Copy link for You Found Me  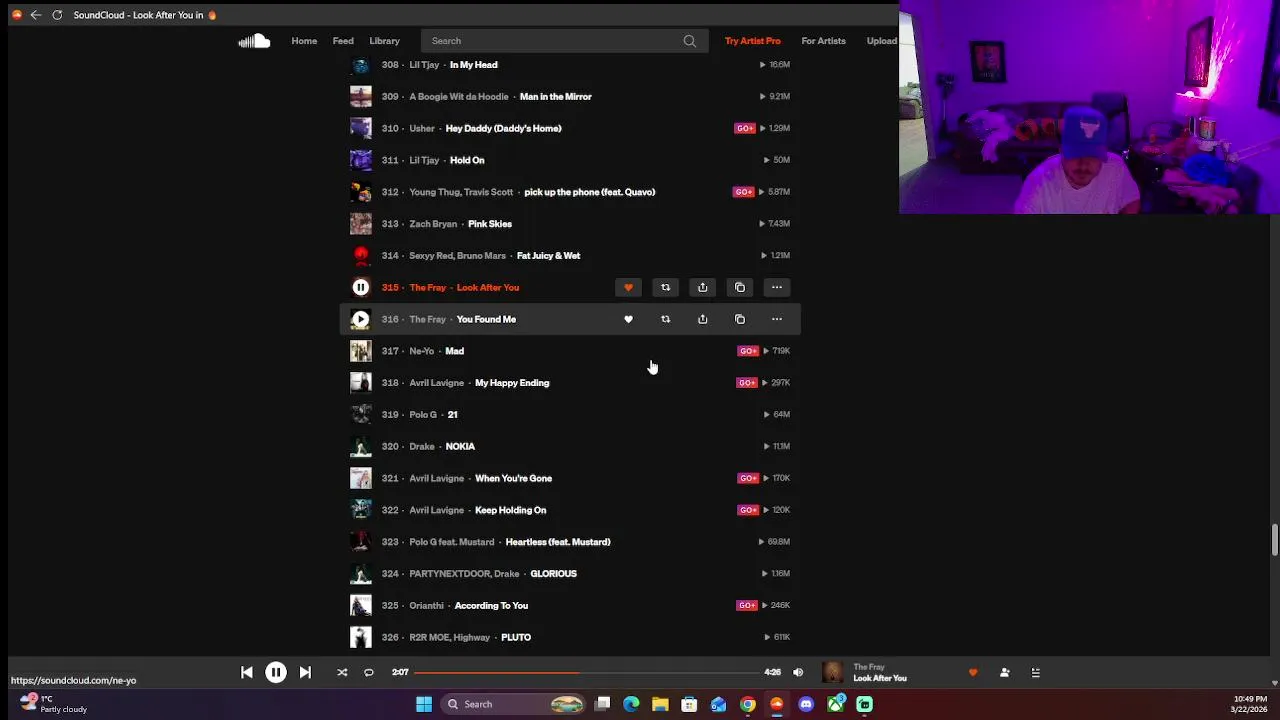tap(740, 319)
